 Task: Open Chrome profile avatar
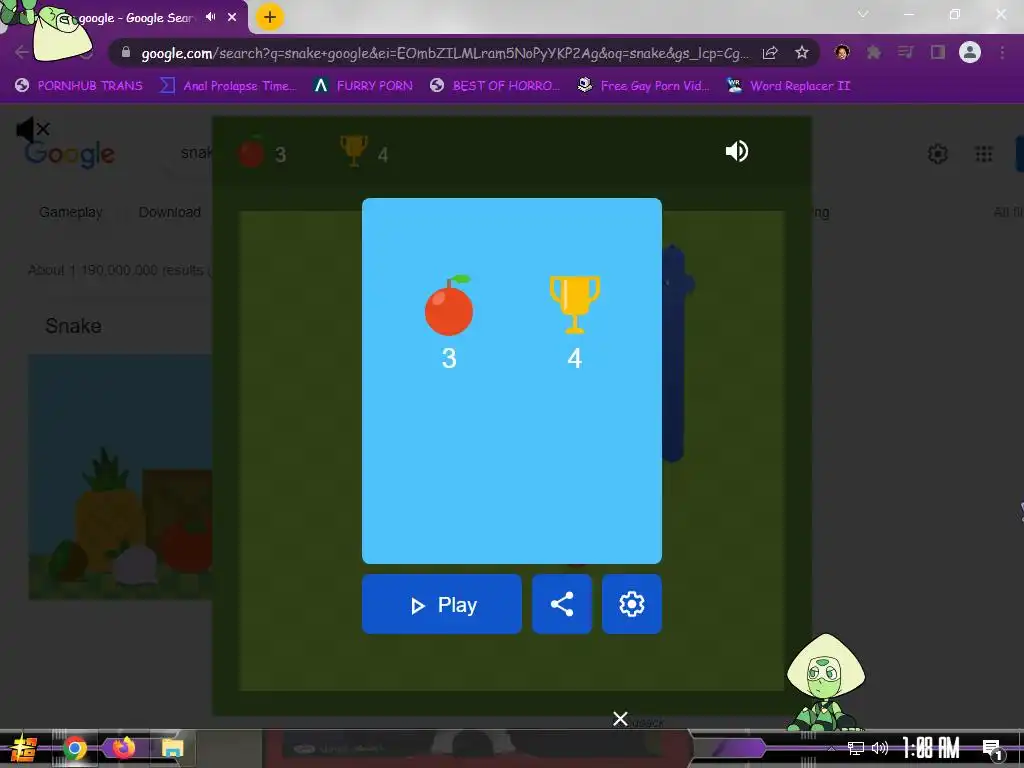(970, 52)
